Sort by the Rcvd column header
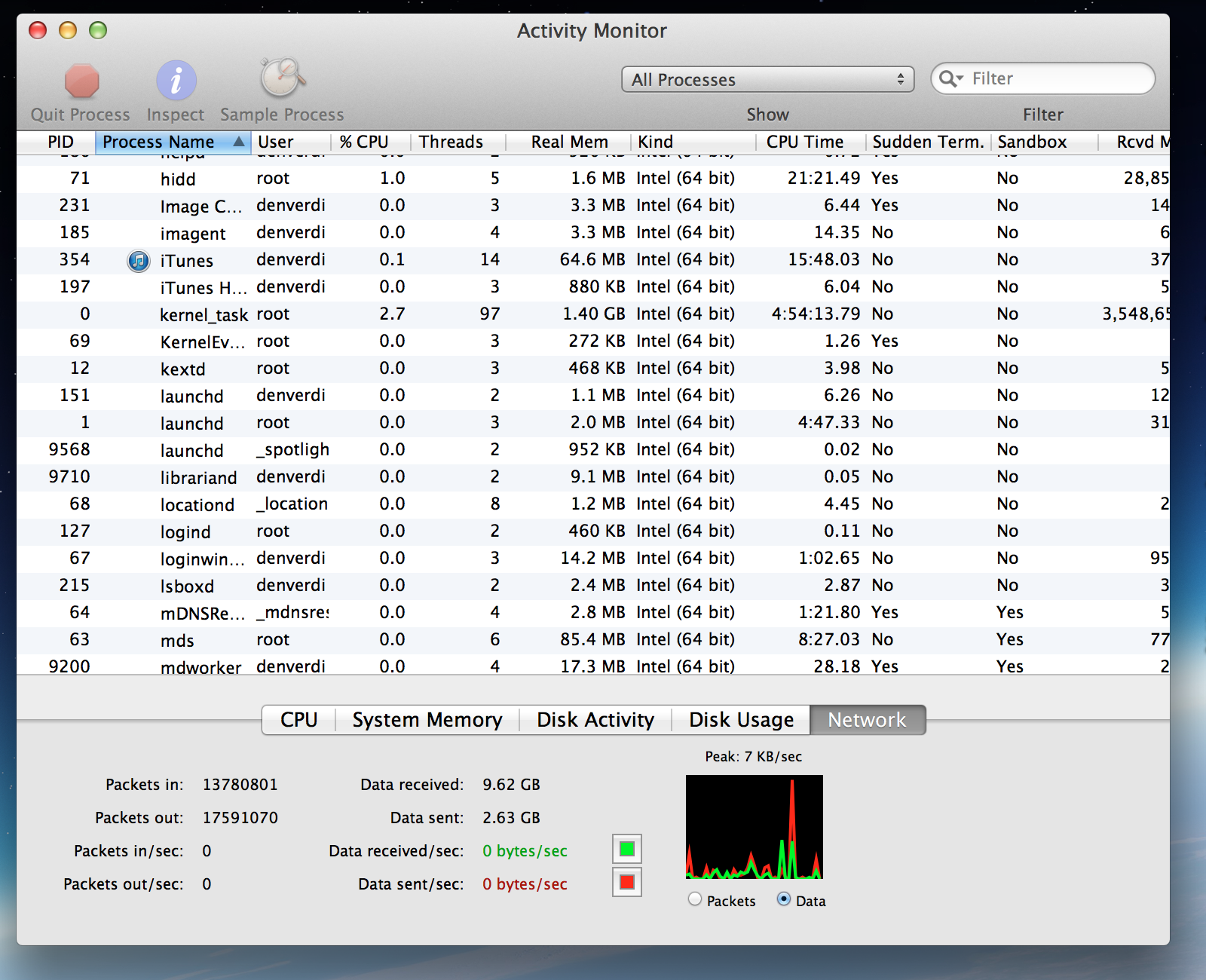This screenshot has width=1206, height=980. point(1134,142)
